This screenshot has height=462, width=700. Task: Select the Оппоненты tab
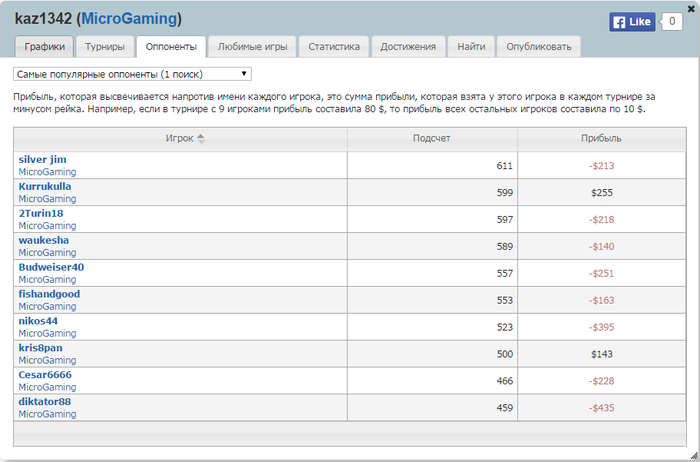coord(171,46)
